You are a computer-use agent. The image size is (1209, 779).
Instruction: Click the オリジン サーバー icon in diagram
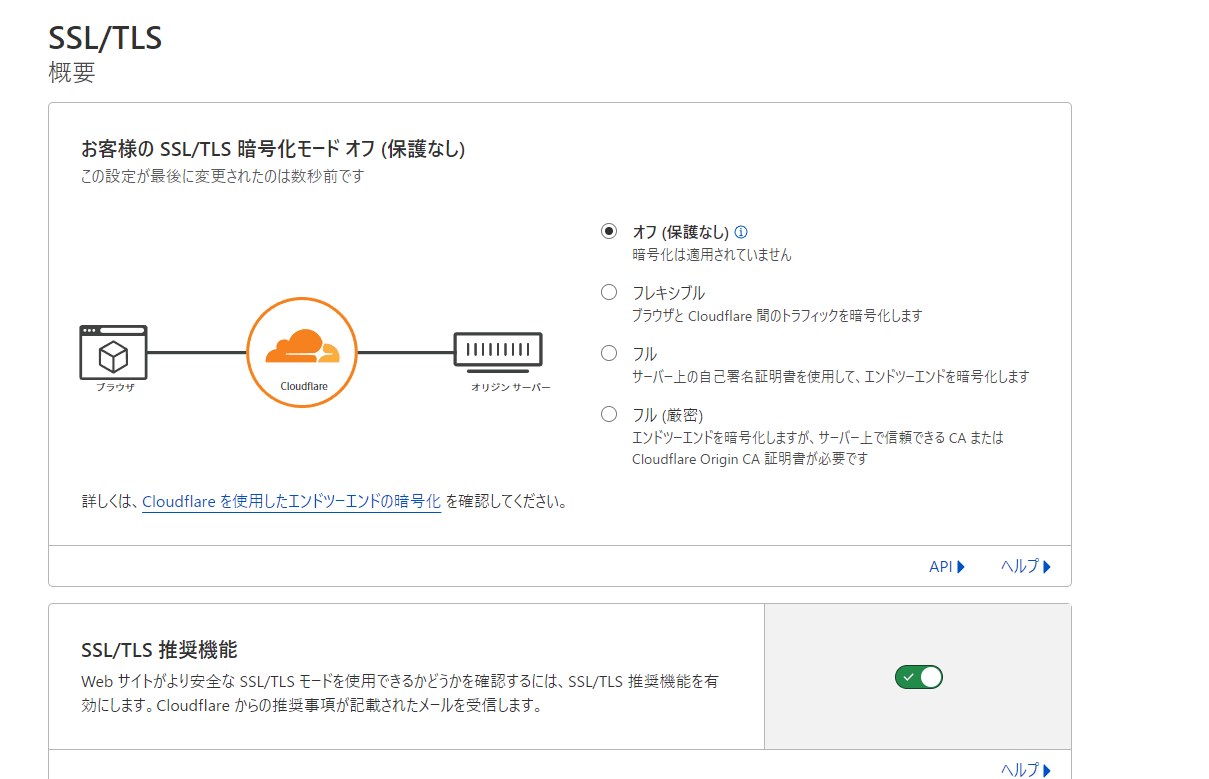pos(498,350)
